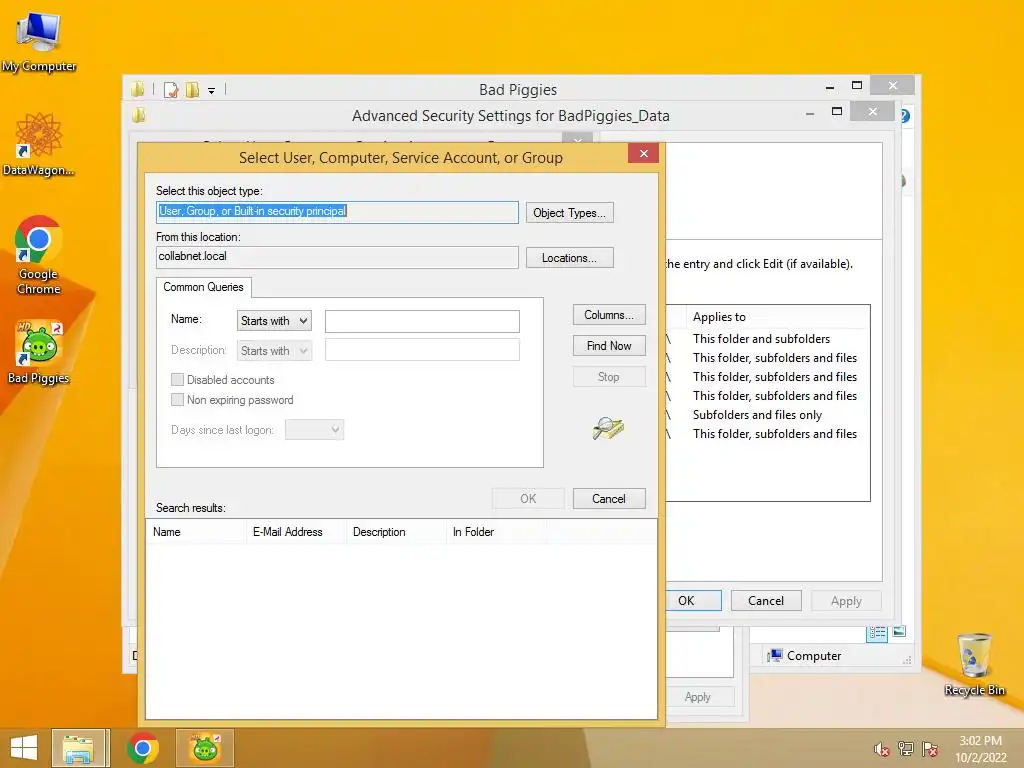Open File Explorer in the taskbar
Image resolution: width=1024 pixels, height=768 pixels.
click(78, 748)
